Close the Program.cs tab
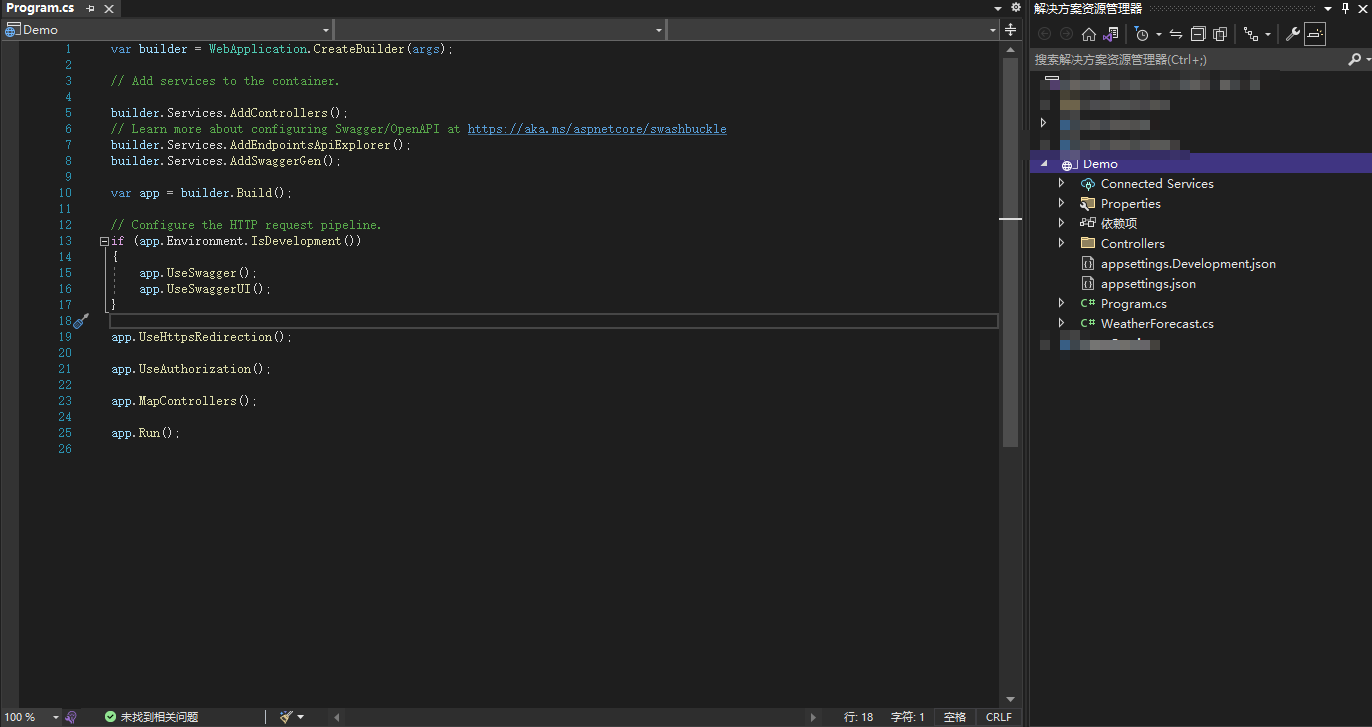Screen dimensions: 1372x727 (109, 8)
